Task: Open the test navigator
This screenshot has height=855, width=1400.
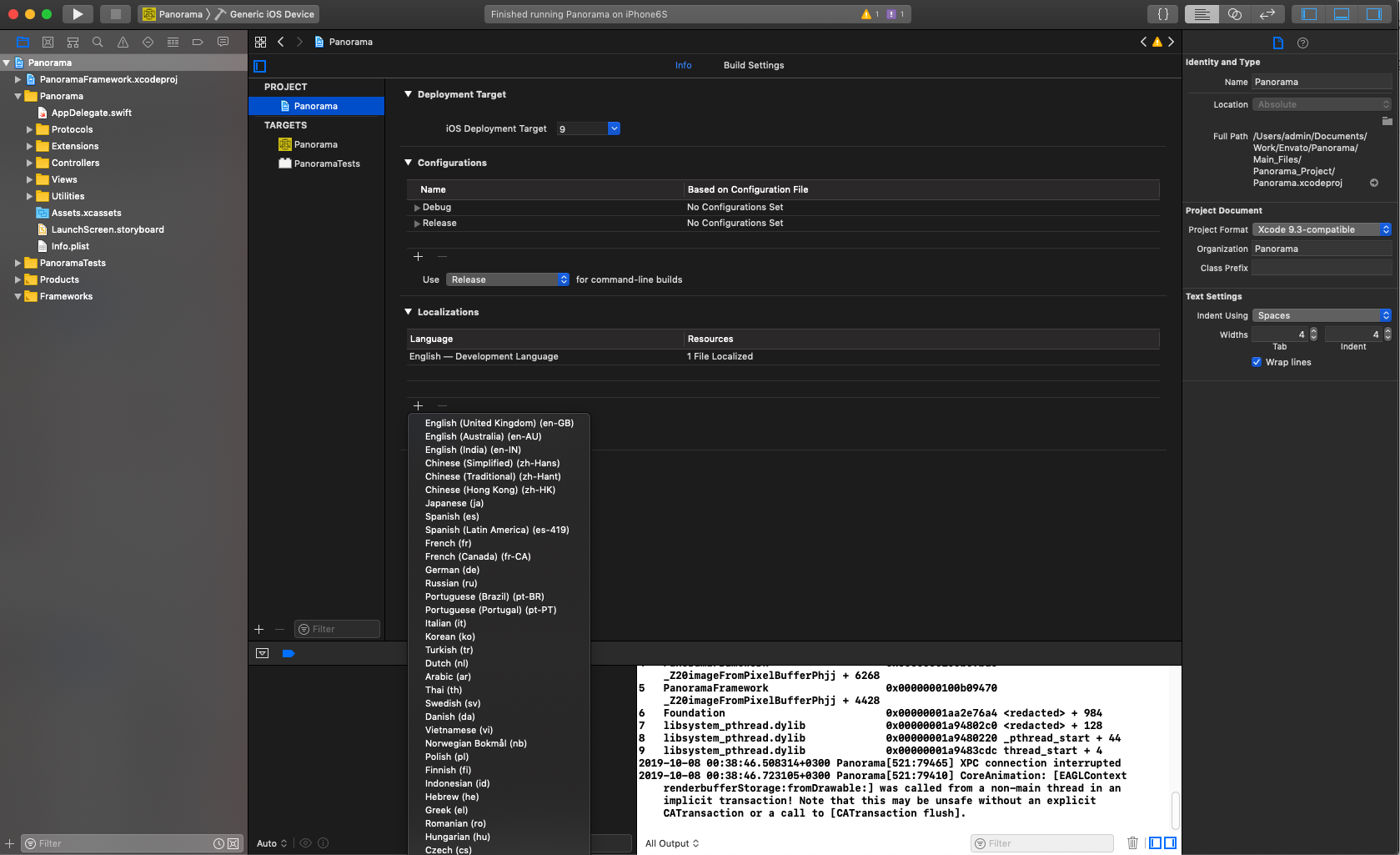Action: point(148,42)
